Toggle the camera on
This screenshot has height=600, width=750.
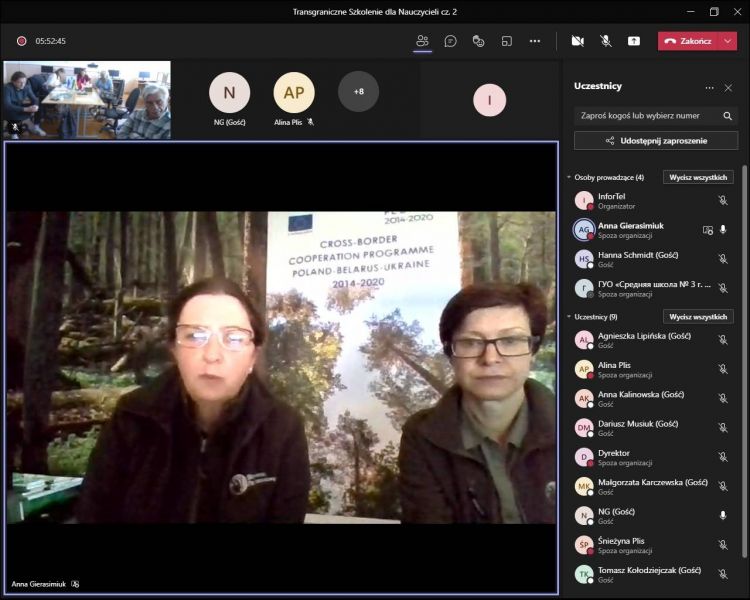577,41
